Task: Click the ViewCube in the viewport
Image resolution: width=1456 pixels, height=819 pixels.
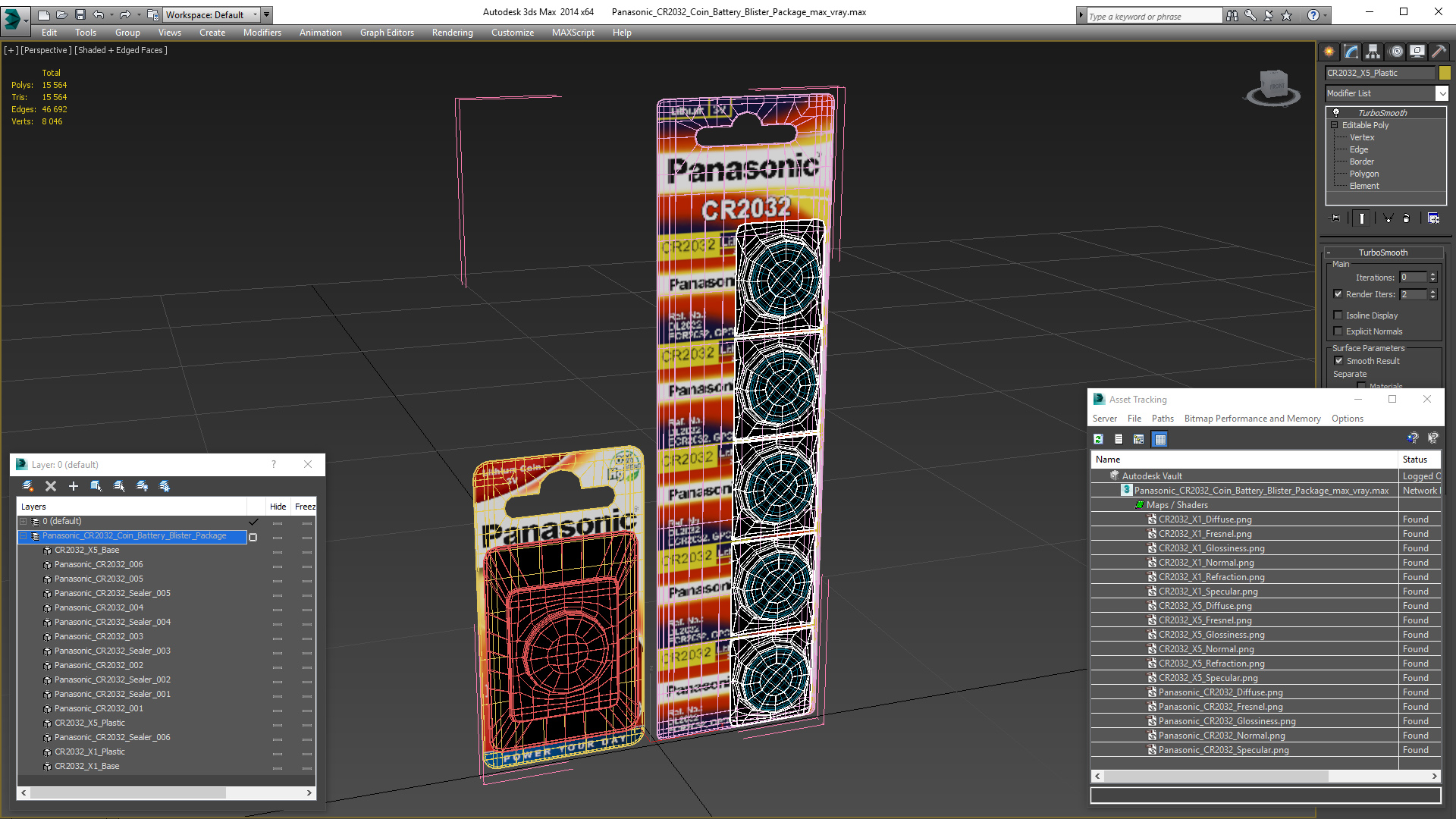Action: pyautogui.click(x=1273, y=86)
